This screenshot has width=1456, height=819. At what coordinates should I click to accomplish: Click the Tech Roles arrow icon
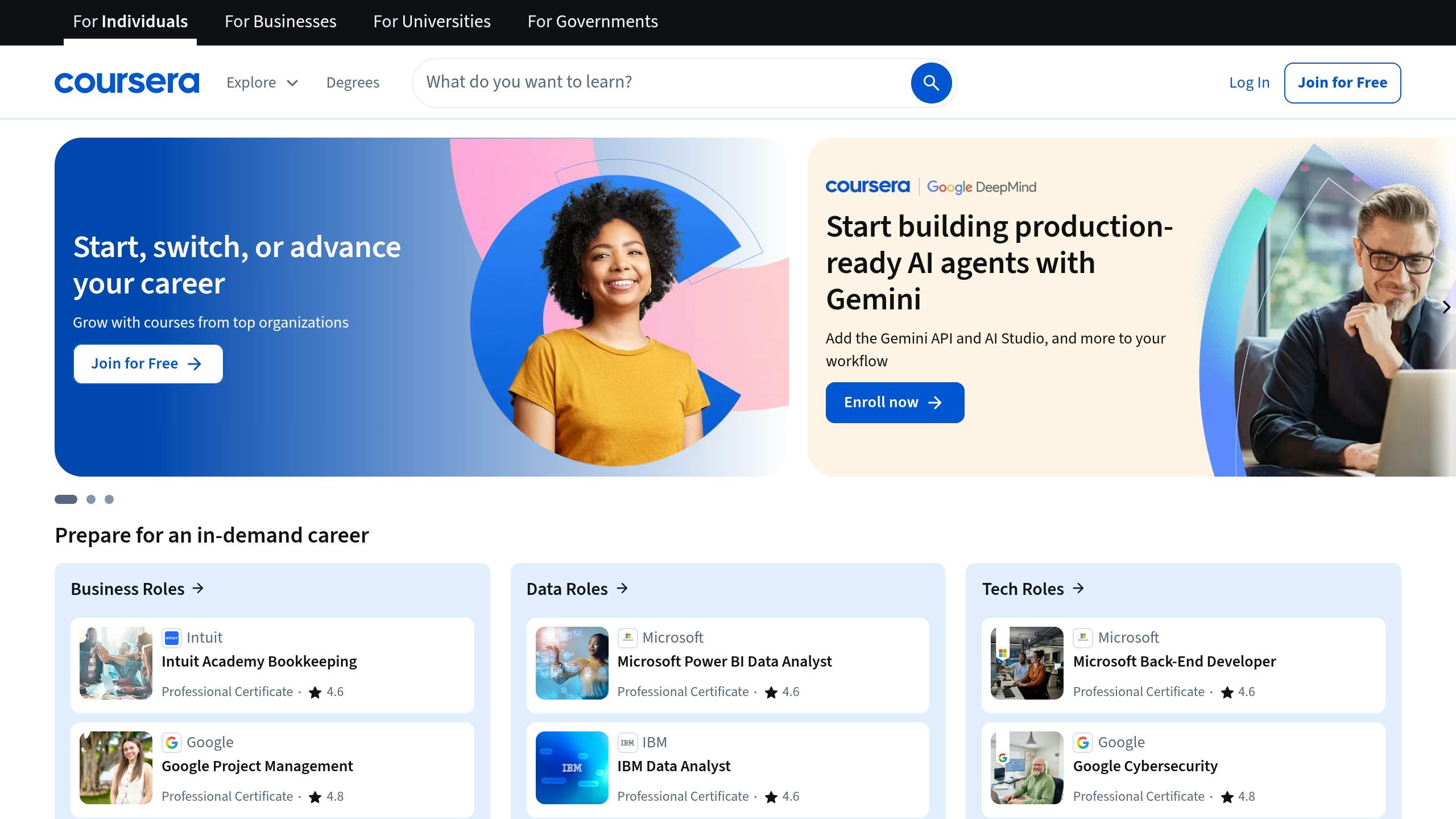pyautogui.click(x=1078, y=588)
